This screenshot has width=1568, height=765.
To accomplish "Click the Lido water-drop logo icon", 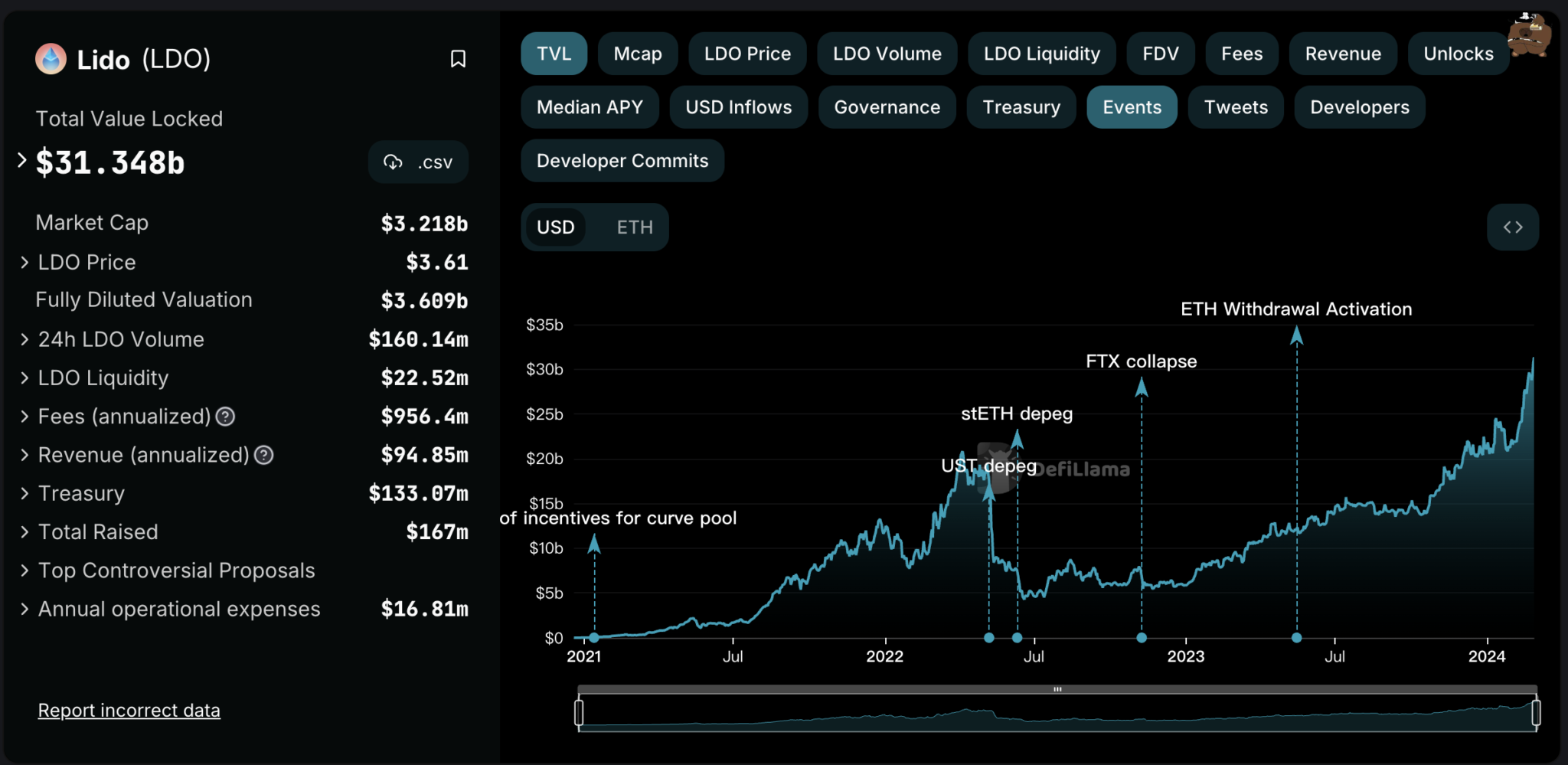I will [x=51, y=59].
